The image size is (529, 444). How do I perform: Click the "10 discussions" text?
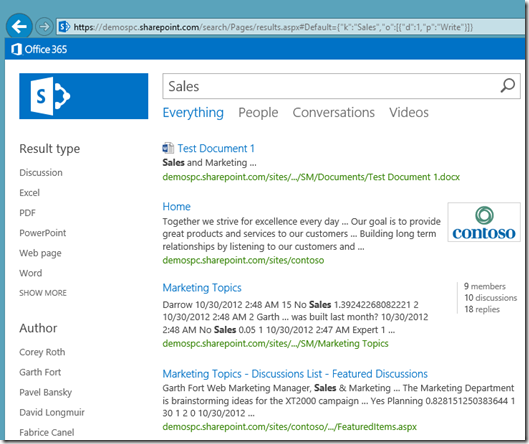491,298
